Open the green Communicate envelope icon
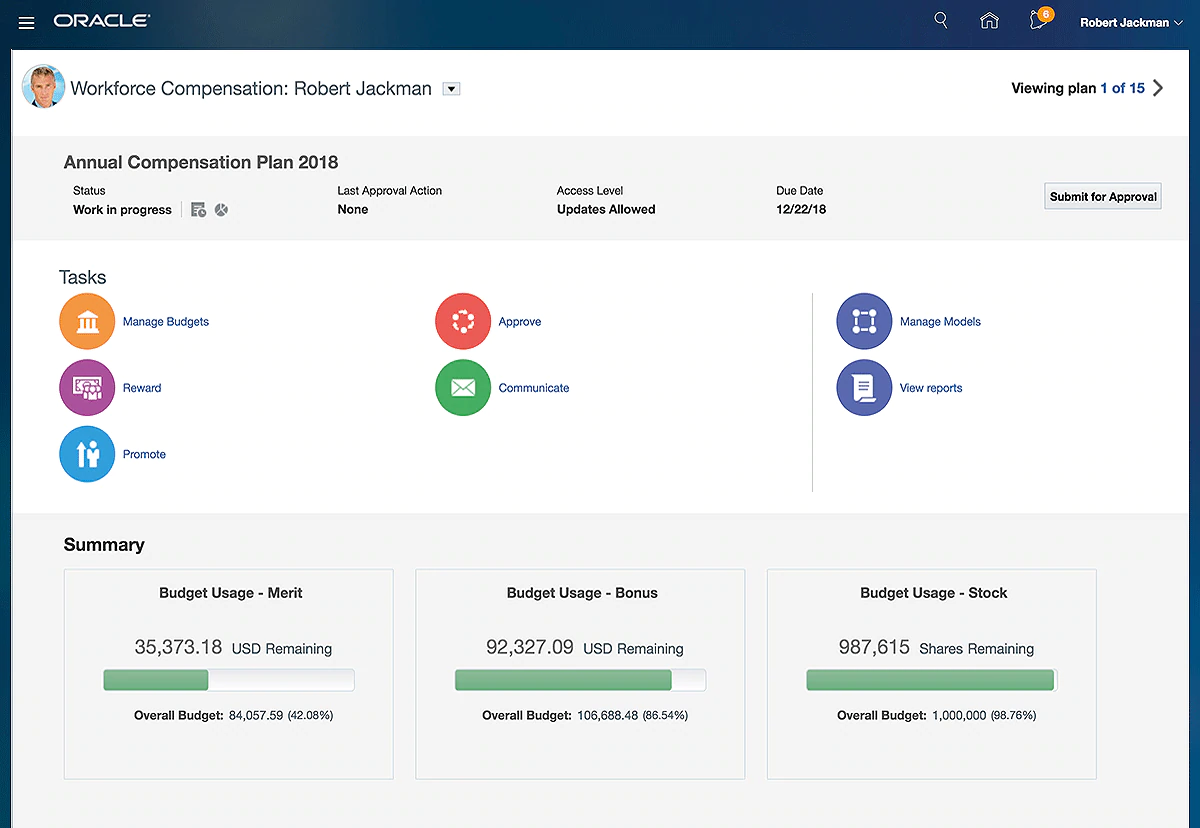Screen dimensions: 1200x828 pos(463,388)
